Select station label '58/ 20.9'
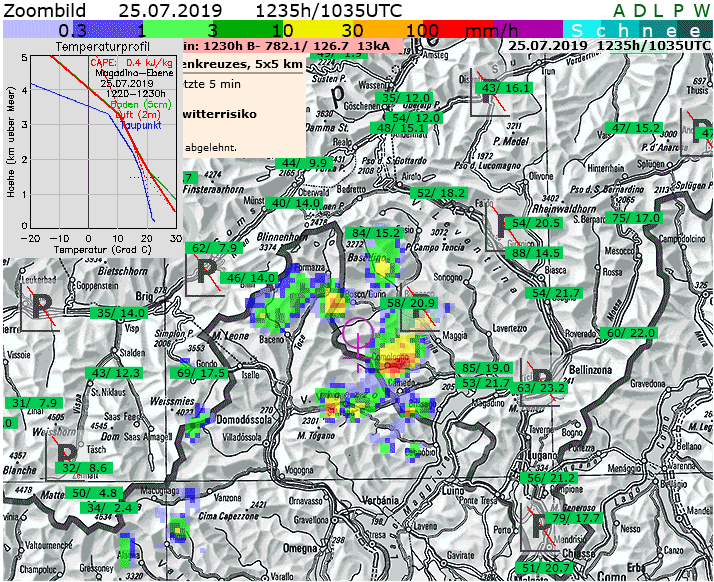Viewport: 714px width, 582px height. pyautogui.click(x=409, y=303)
